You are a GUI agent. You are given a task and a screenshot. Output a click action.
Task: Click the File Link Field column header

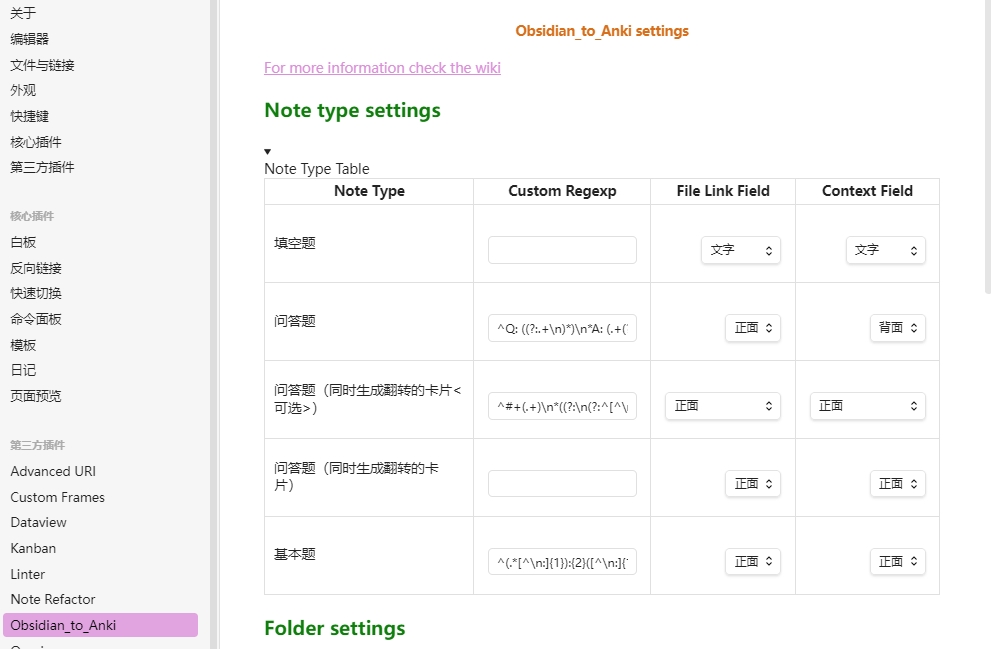click(723, 191)
